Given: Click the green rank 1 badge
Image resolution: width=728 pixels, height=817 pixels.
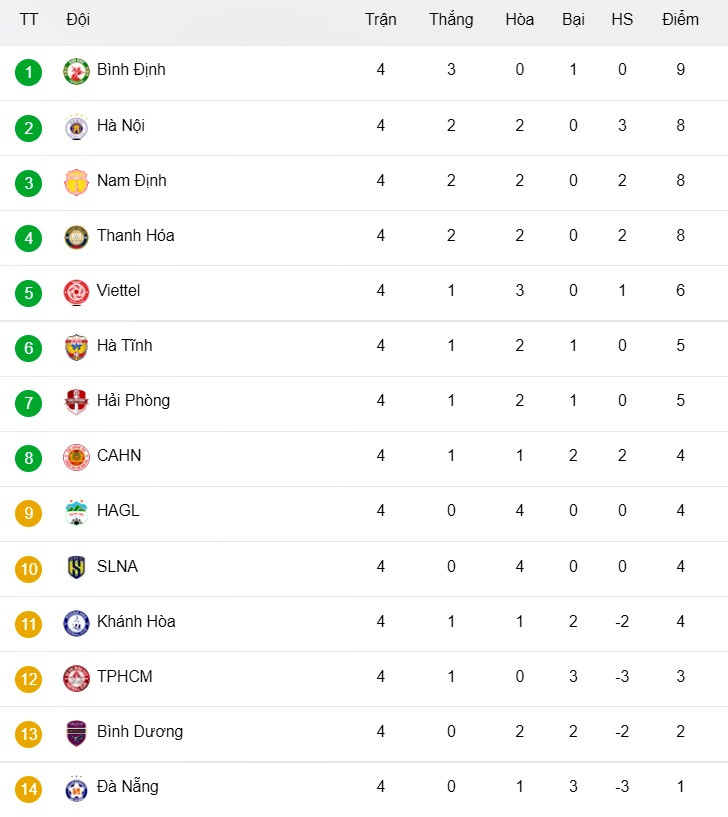Looking at the screenshot, I should click(29, 72).
